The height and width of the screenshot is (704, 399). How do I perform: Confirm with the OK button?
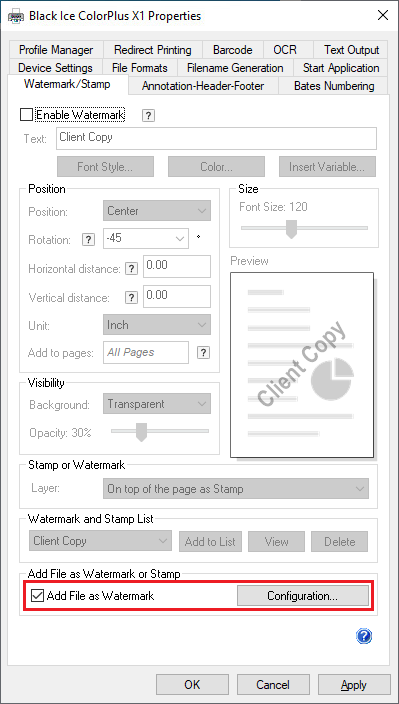(x=192, y=685)
